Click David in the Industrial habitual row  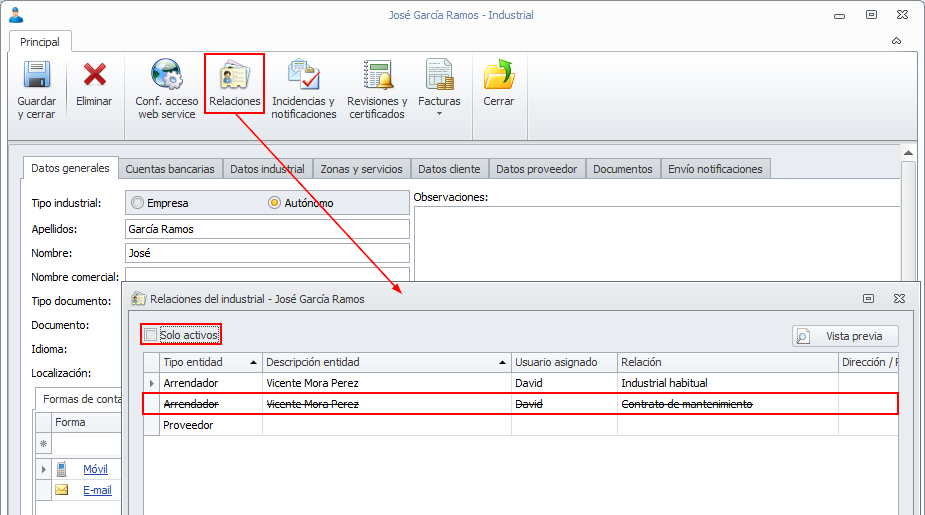(529, 383)
